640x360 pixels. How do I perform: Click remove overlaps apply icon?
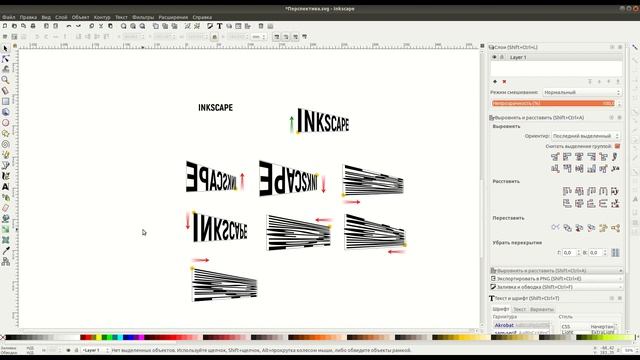615,253
